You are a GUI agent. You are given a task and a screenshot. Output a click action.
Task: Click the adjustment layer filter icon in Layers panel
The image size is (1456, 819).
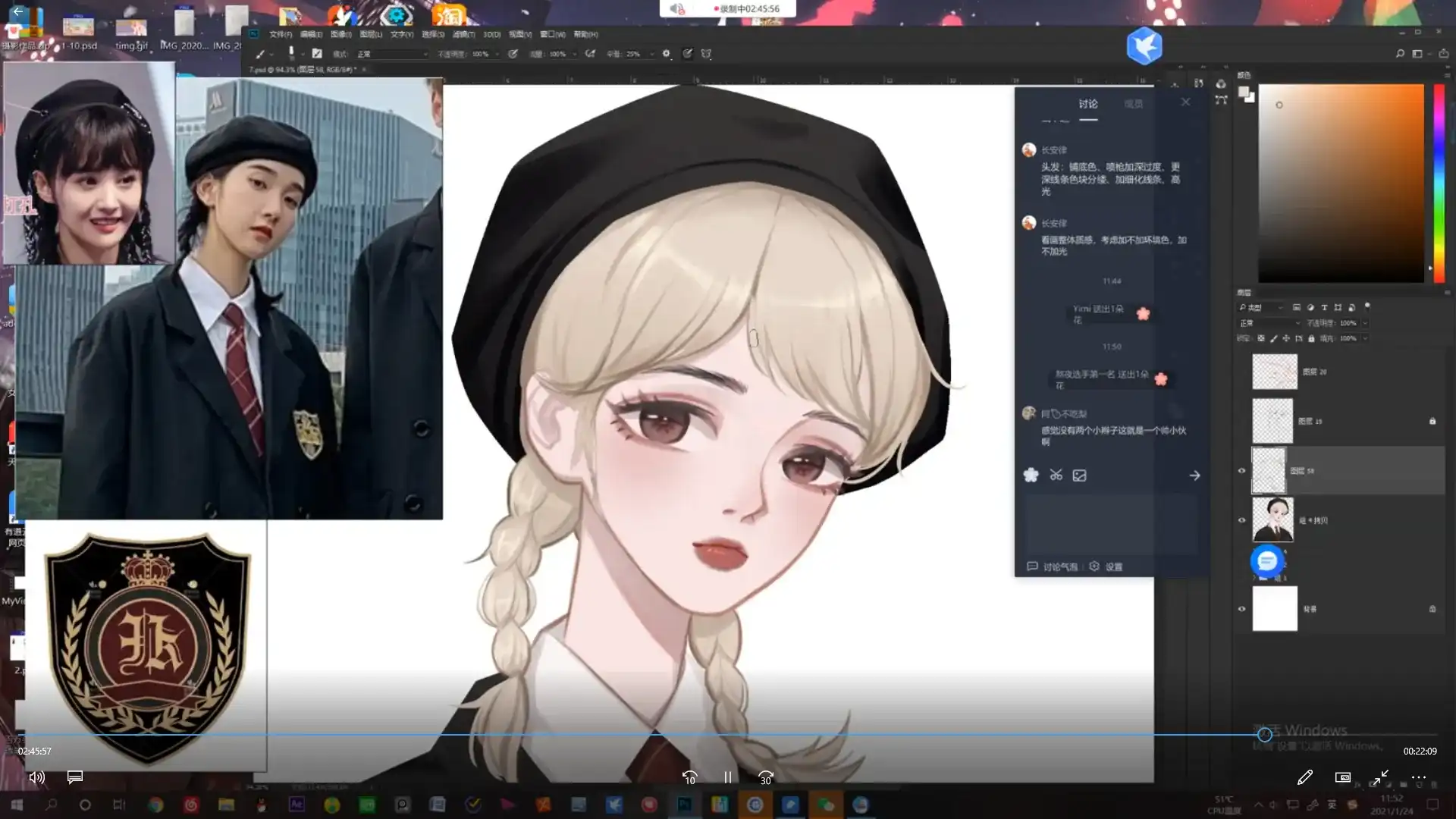(1310, 307)
